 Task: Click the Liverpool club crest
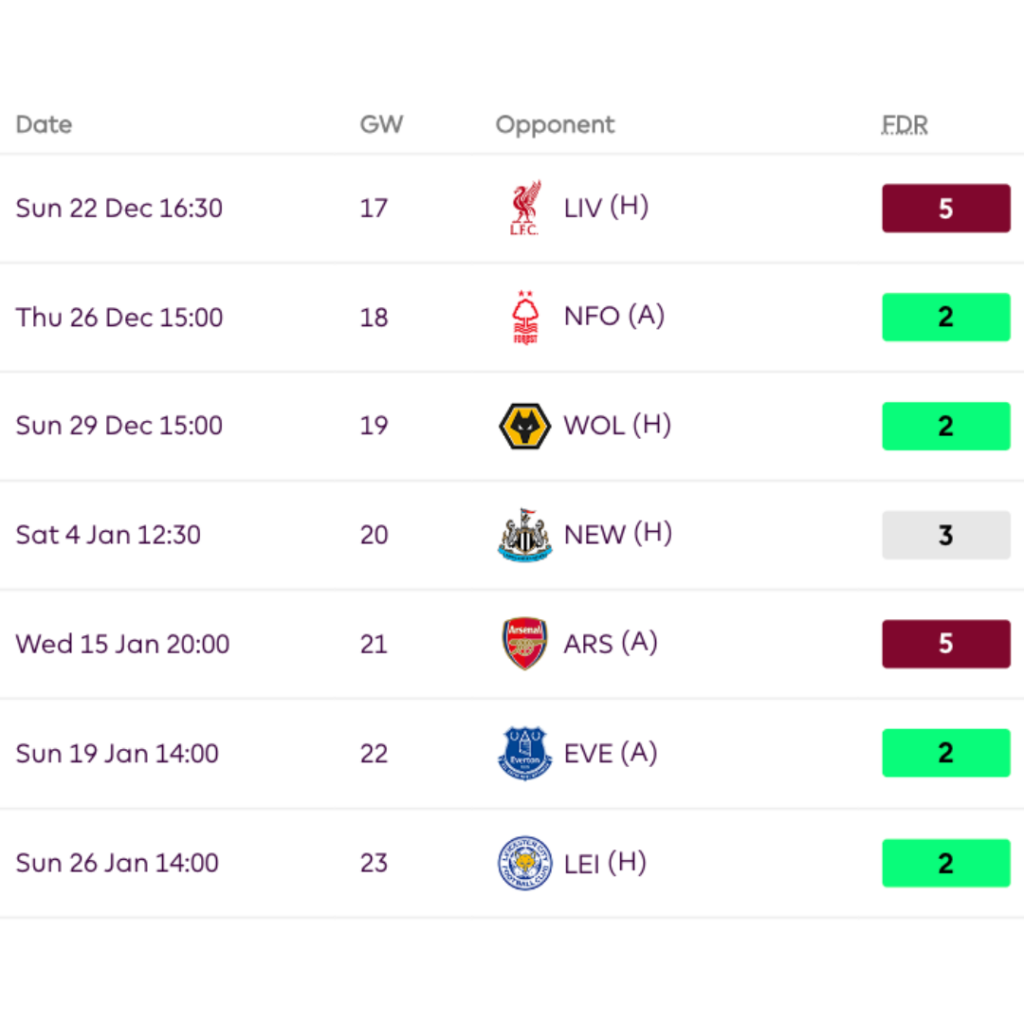pos(524,208)
